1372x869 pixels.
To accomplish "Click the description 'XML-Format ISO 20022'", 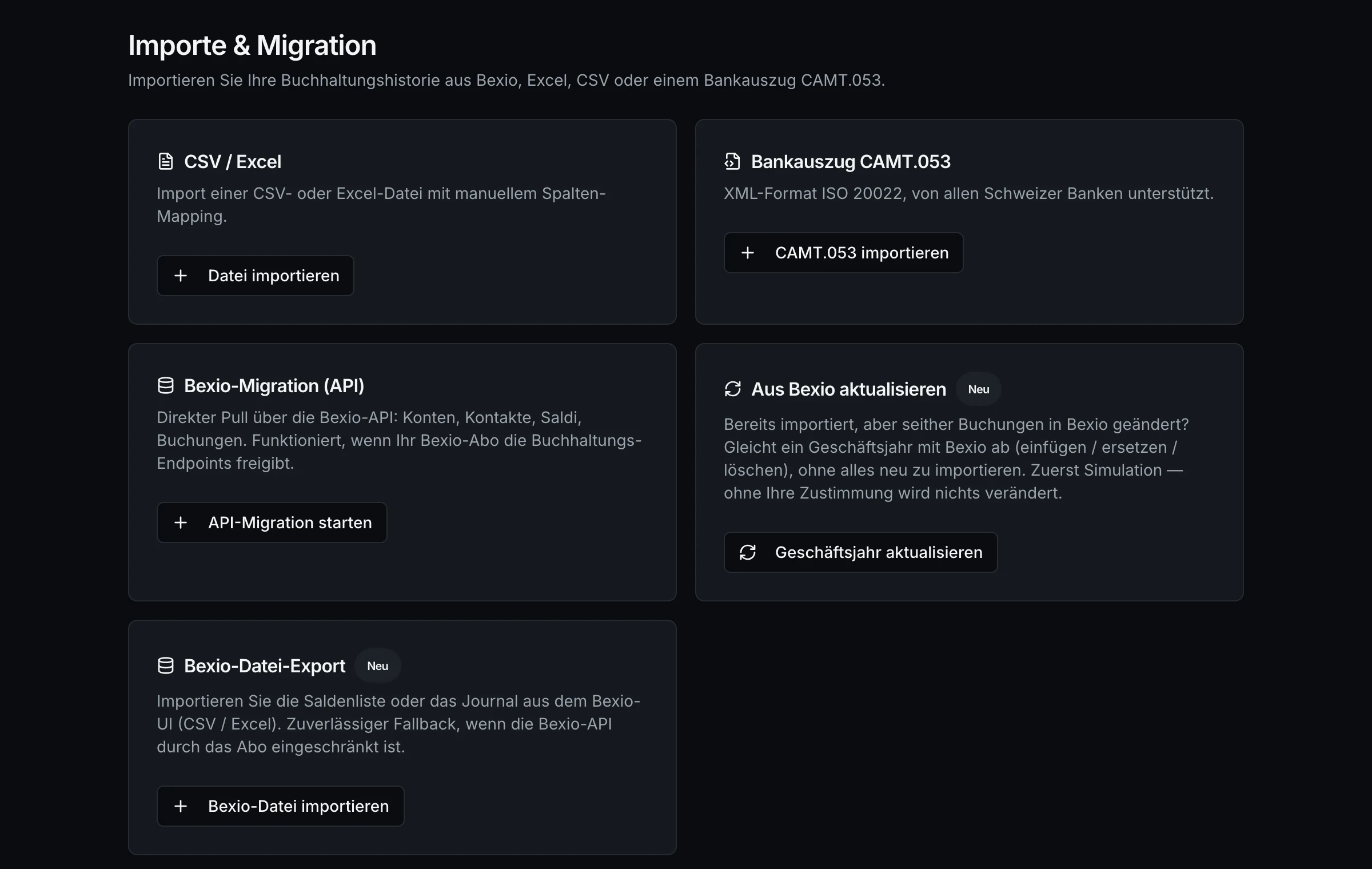I will point(968,193).
